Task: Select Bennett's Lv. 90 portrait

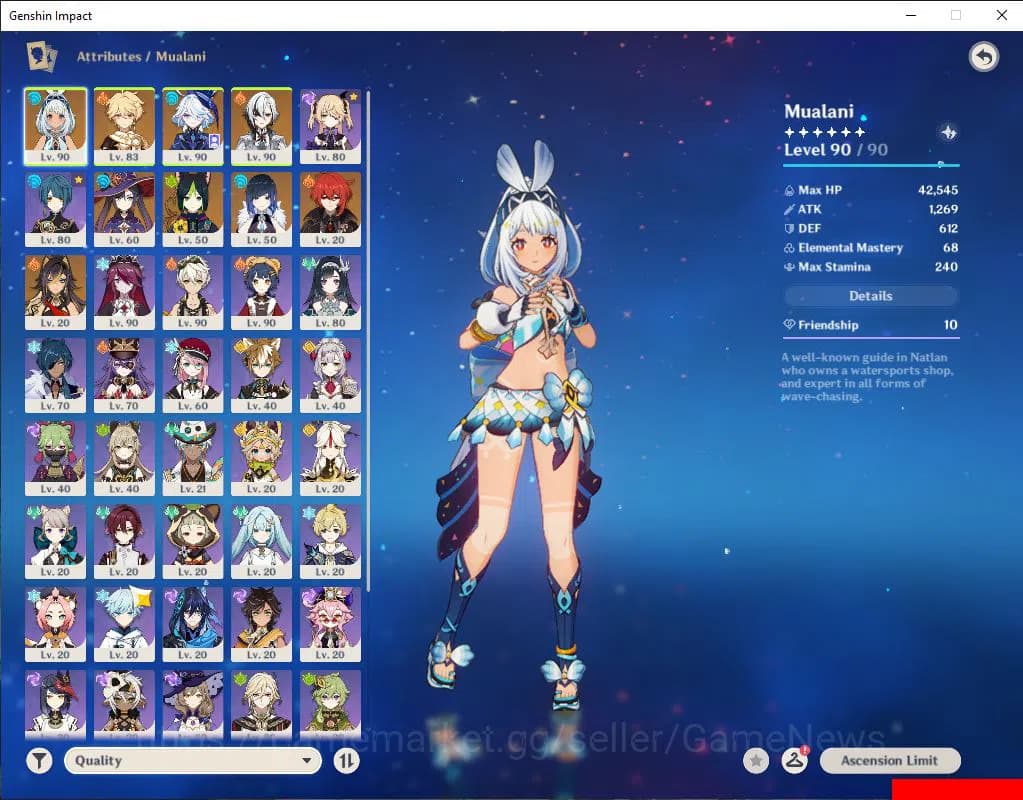Action: (193, 292)
